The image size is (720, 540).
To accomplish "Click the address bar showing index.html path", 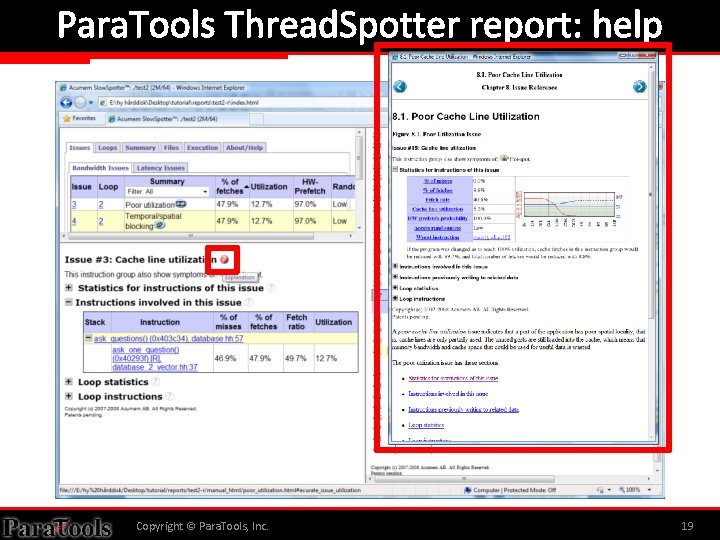I will click(x=235, y=102).
